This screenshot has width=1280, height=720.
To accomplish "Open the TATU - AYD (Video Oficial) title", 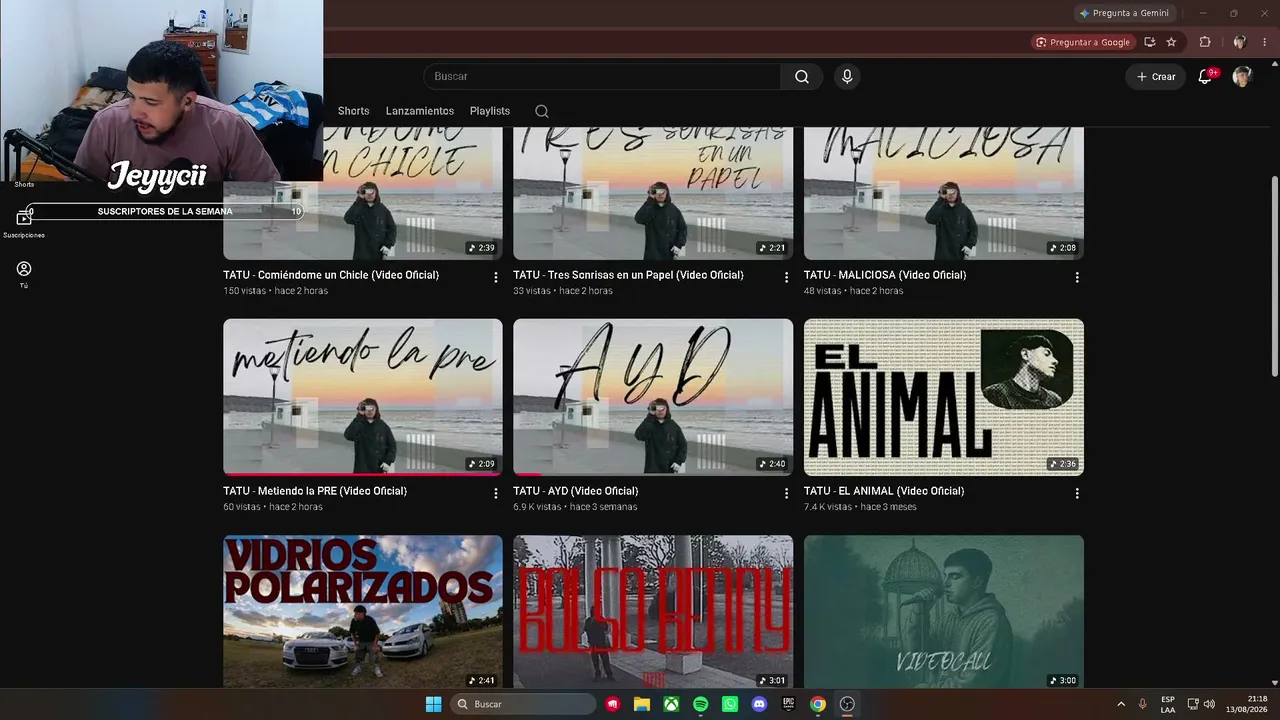I will click(575, 491).
